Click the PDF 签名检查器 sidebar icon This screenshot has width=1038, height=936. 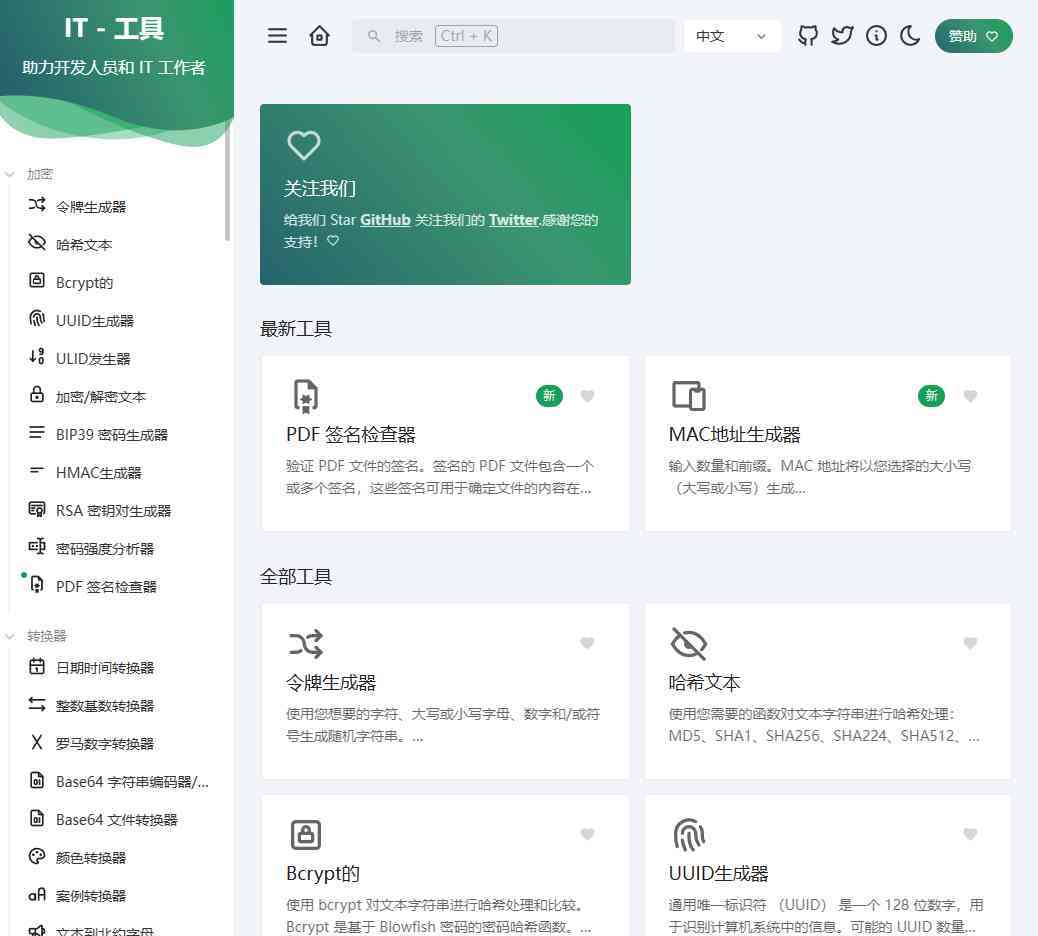(x=37, y=585)
